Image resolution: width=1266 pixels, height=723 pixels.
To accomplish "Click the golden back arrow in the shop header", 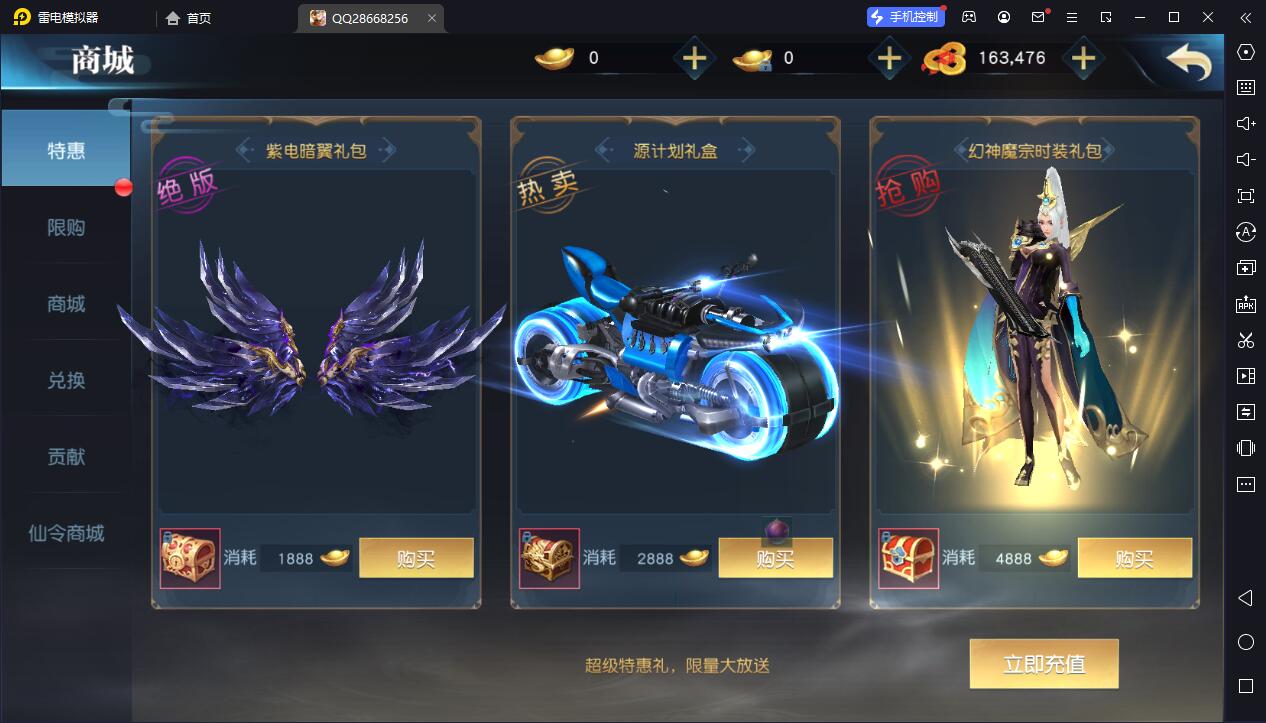I will point(1188,62).
